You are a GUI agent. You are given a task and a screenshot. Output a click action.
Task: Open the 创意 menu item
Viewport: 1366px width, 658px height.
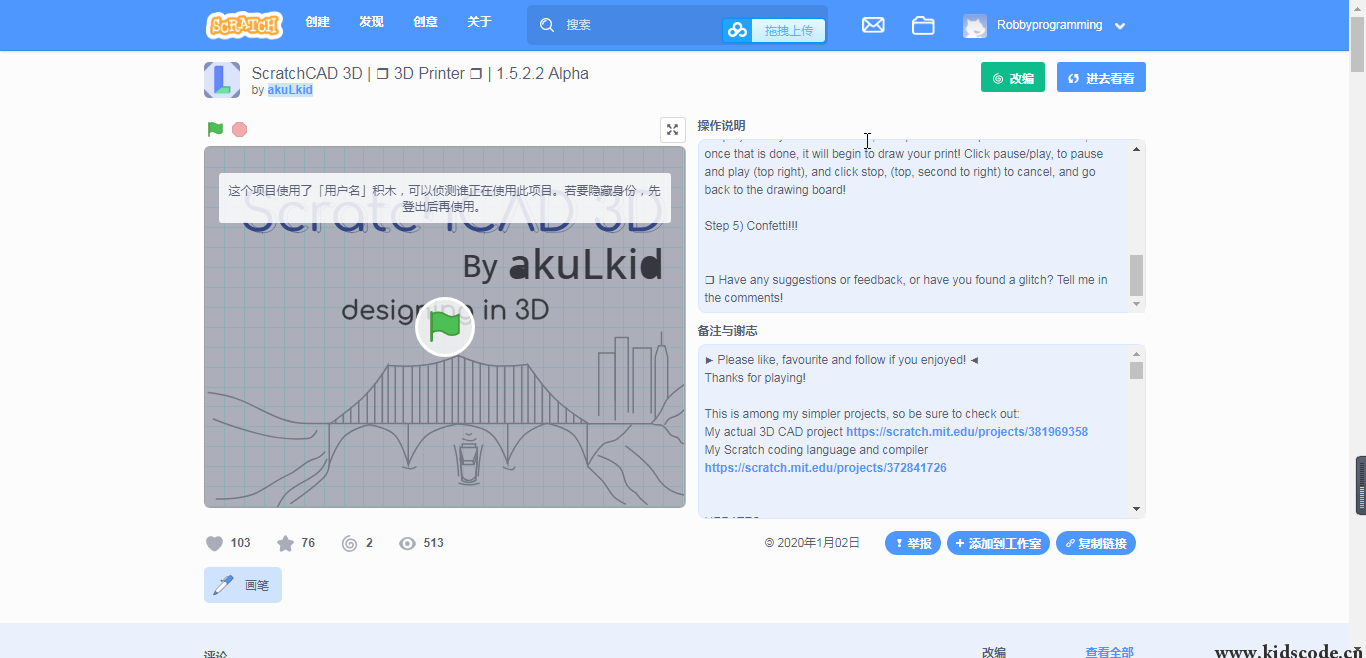tap(425, 22)
